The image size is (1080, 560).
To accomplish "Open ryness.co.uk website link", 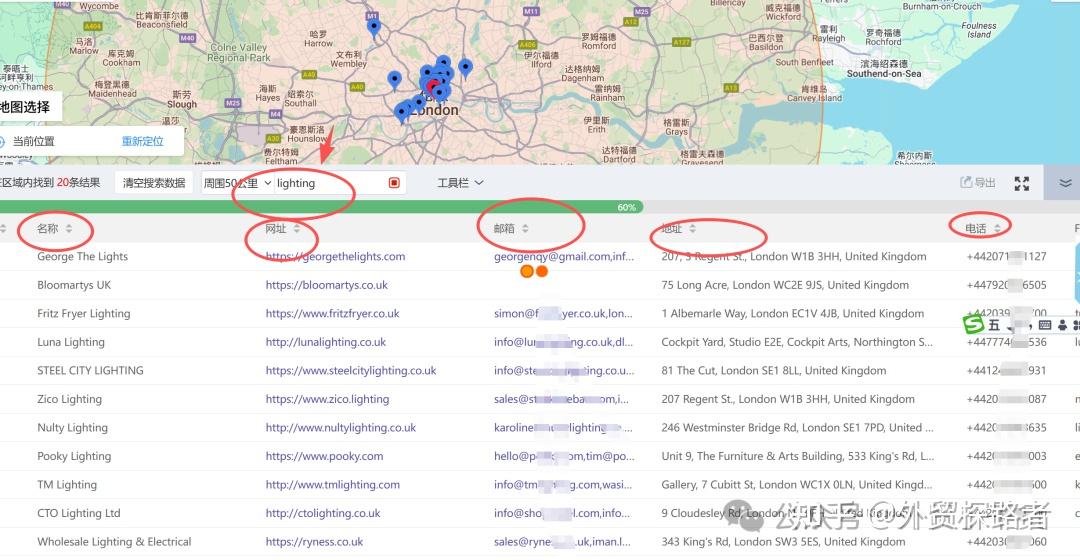I will point(314,542).
